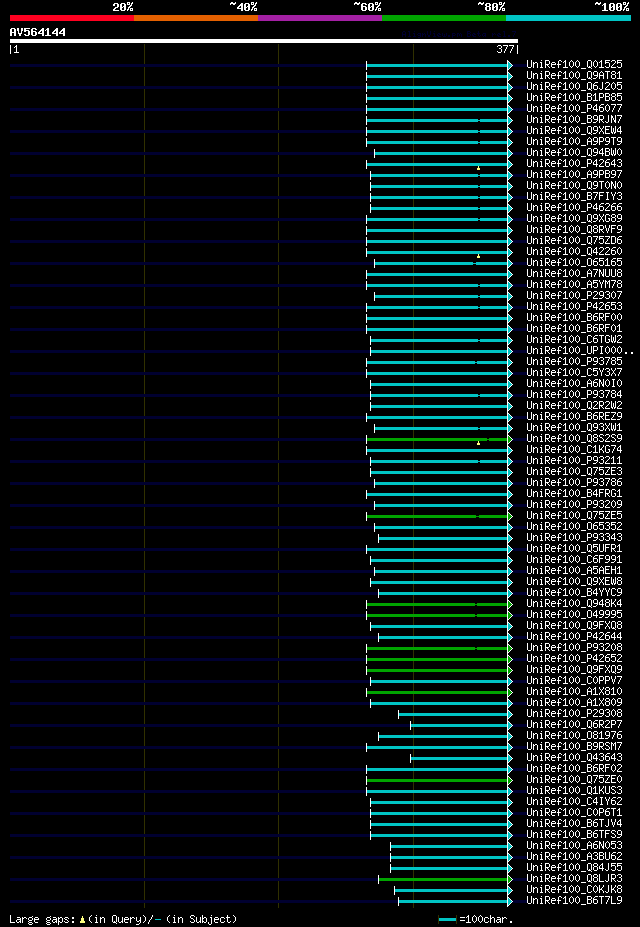Open hit UniRef100_B6T7L9
The width and height of the screenshot is (640, 927).
coord(574,900)
